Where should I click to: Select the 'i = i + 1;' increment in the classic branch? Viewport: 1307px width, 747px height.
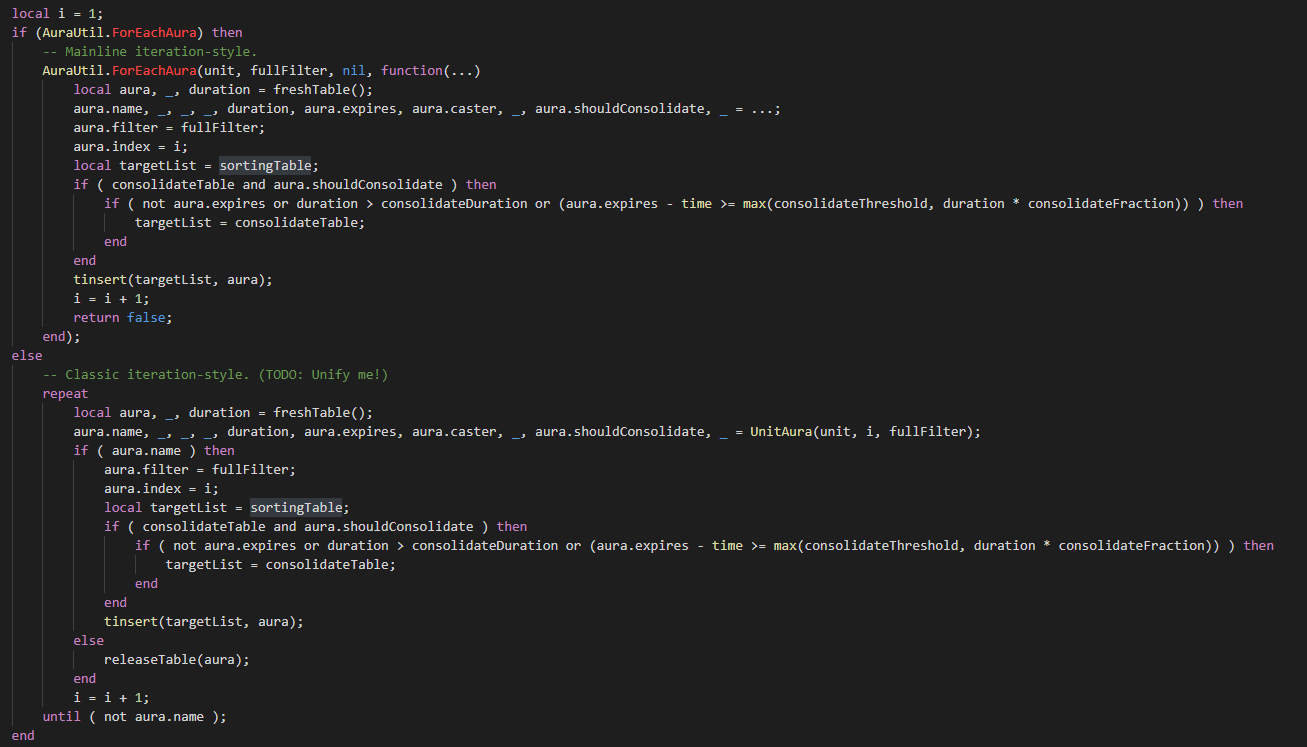pyautogui.click(x=112, y=697)
